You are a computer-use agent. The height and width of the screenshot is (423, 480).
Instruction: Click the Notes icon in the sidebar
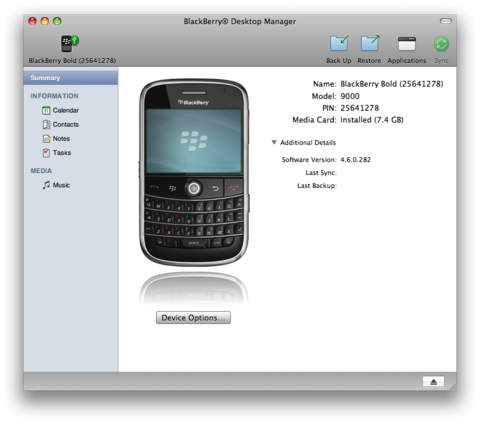(x=46, y=139)
